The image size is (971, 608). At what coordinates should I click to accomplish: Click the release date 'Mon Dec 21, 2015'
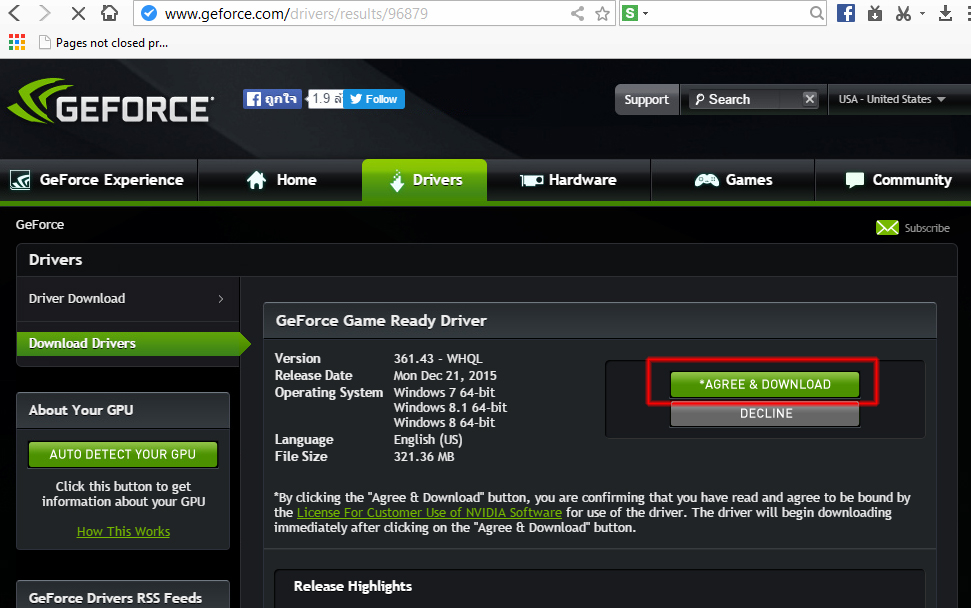(x=445, y=375)
